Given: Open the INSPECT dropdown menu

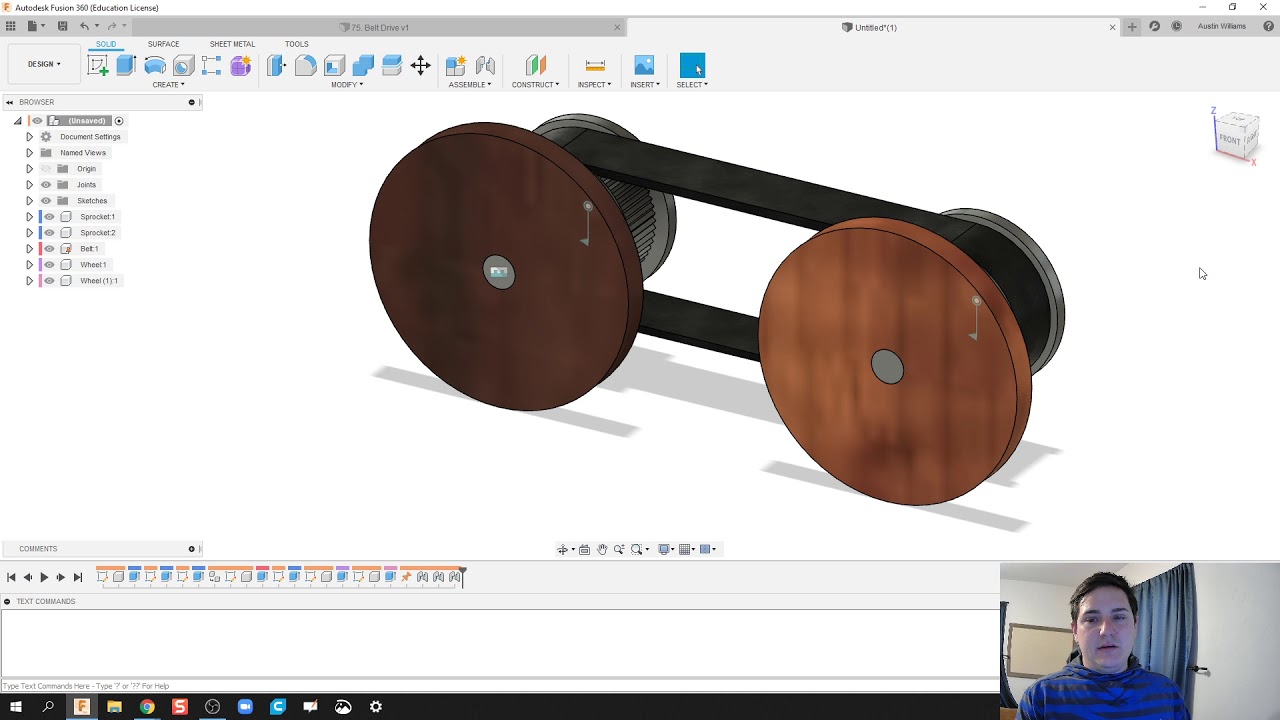Looking at the screenshot, I should [x=594, y=85].
